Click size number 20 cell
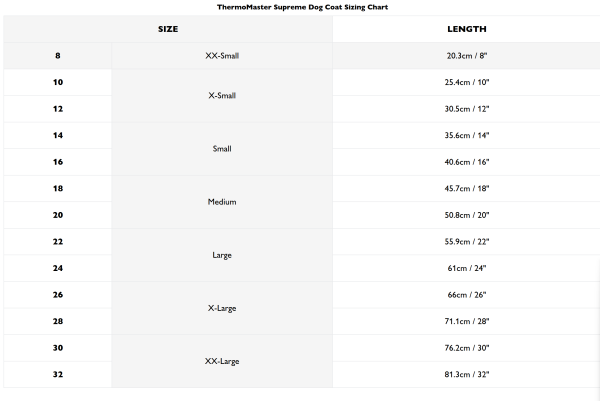This screenshot has width=600, height=401. point(57,215)
